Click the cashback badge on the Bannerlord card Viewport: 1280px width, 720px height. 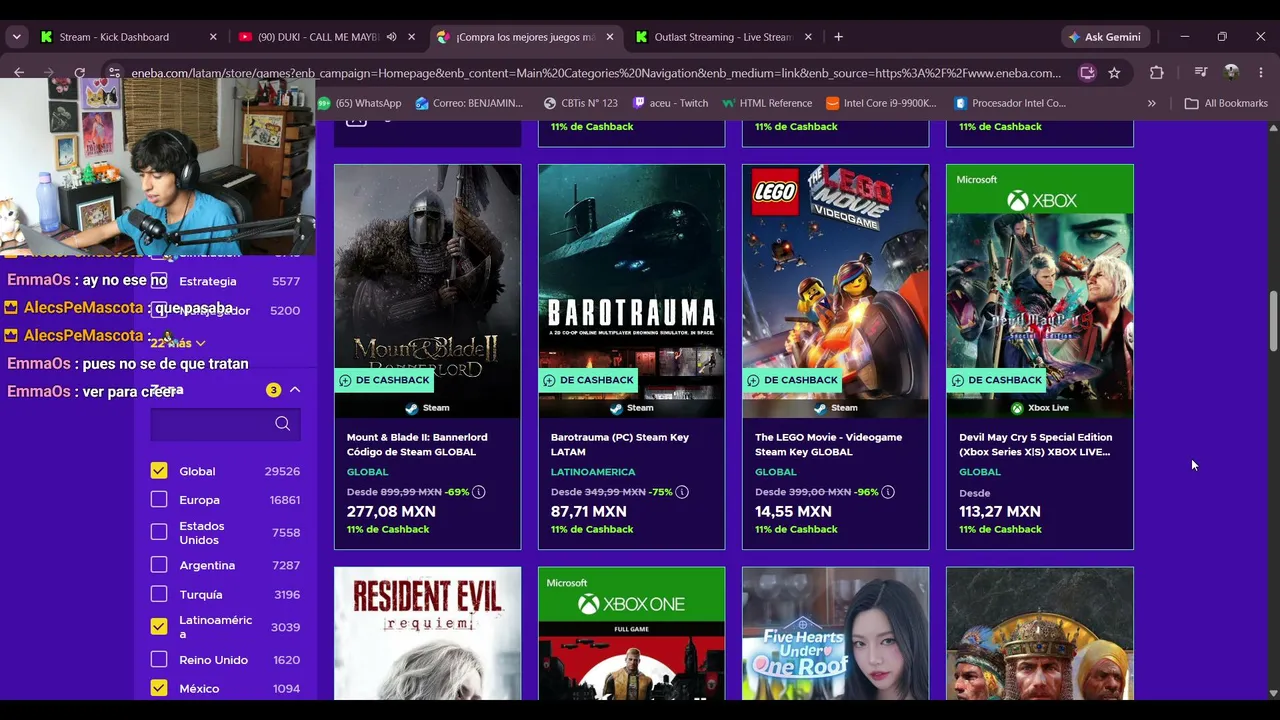click(384, 380)
